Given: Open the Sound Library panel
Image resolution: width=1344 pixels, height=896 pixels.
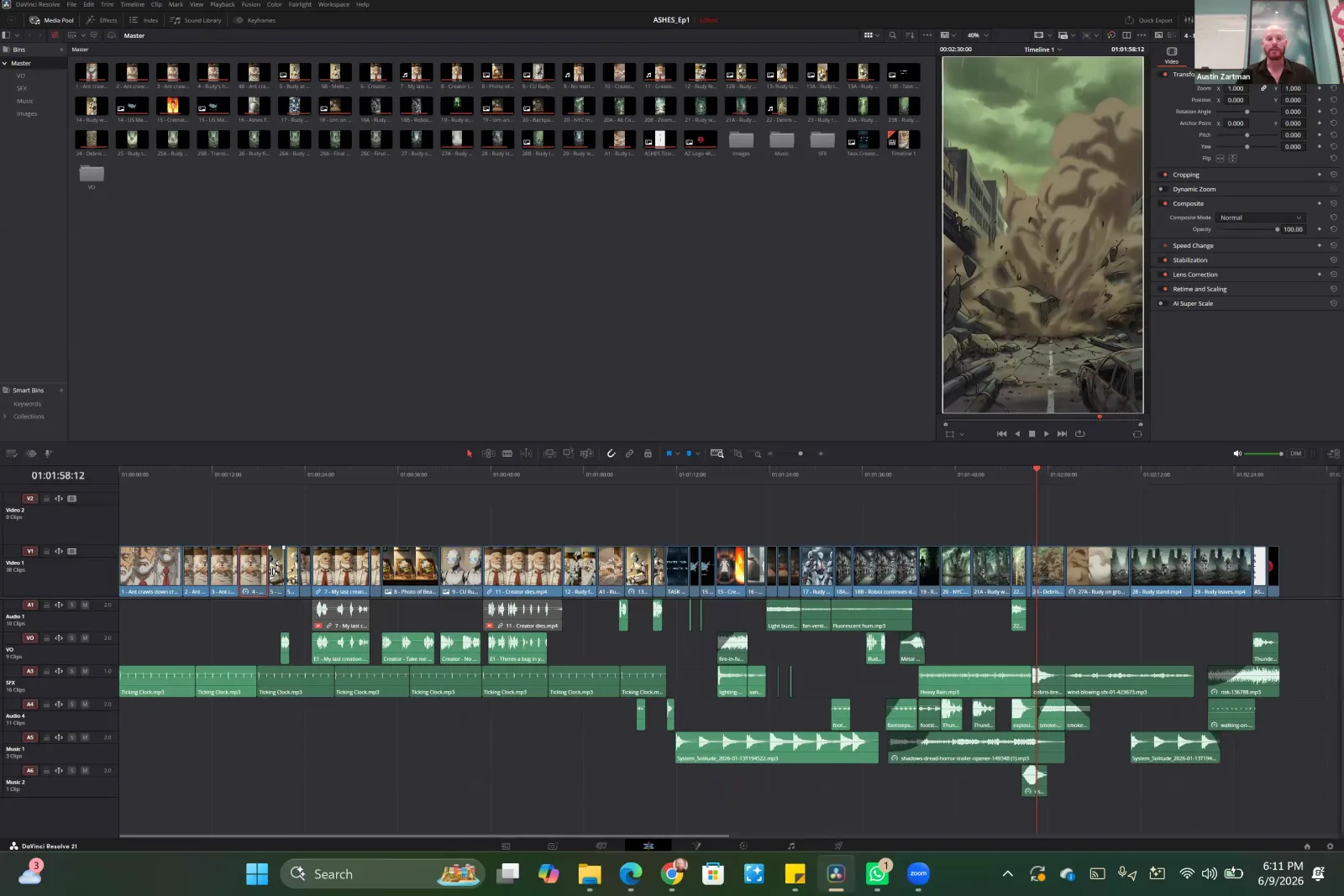Looking at the screenshot, I should (x=197, y=20).
